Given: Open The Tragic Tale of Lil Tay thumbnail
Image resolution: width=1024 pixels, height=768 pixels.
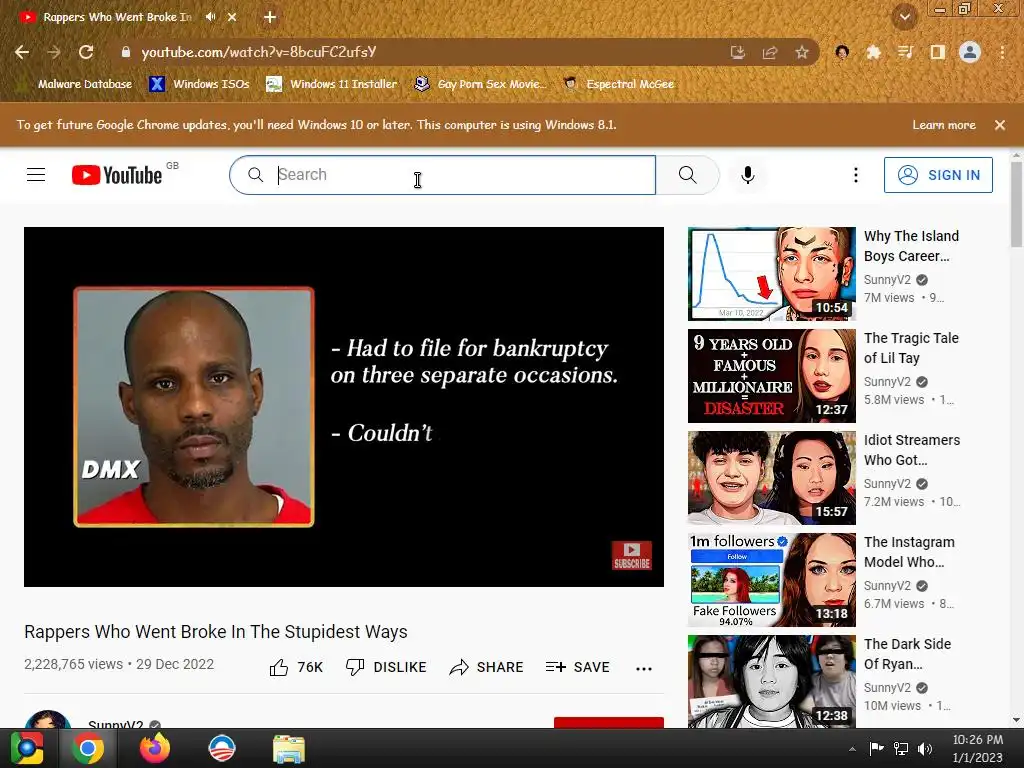Looking at the screenshot, I should click(x=771, y=376).
